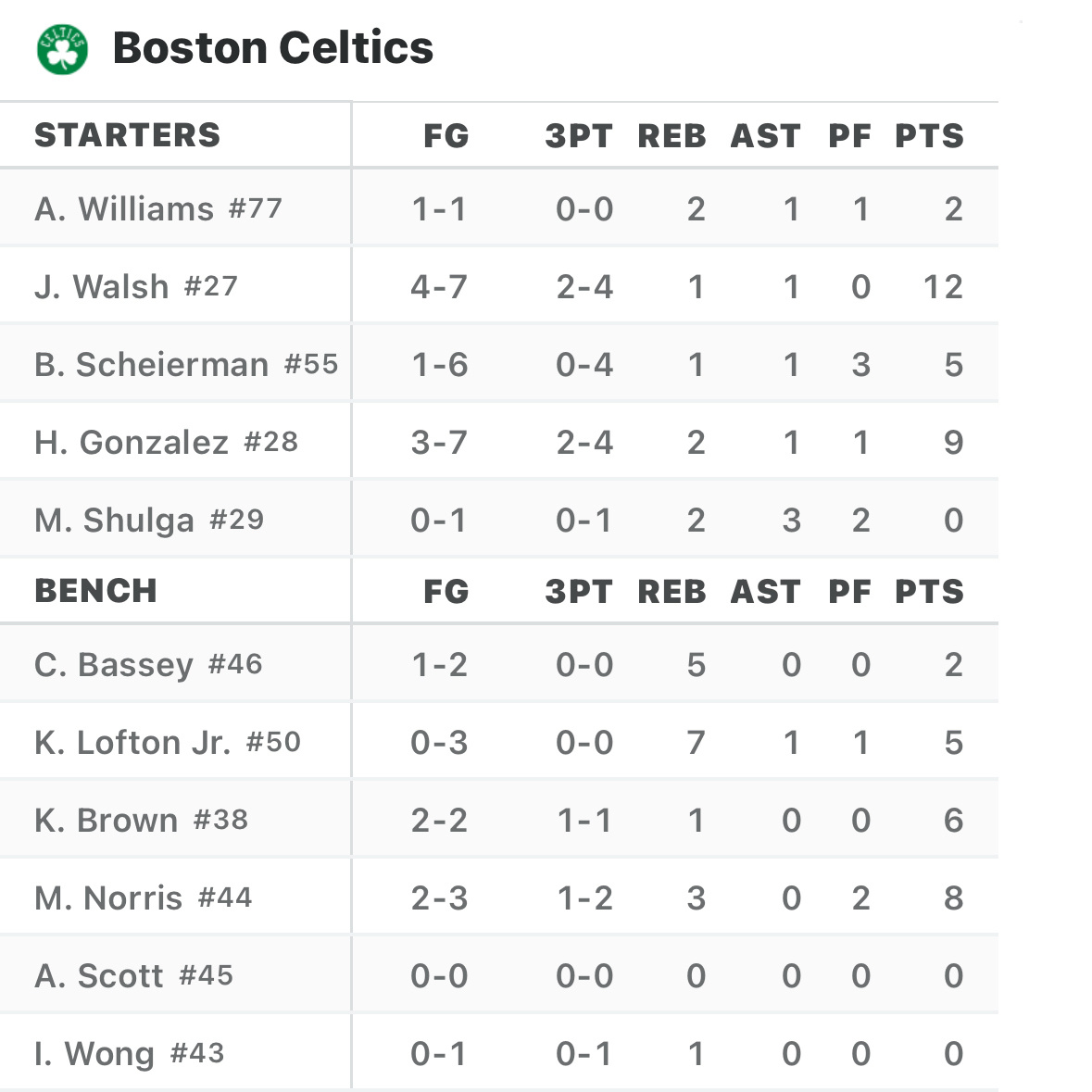Image resolution: width=1092 pixels, height=1092 pixels.
Task: Click J. Walsh's 12 points value
Action: coord(943,286)
